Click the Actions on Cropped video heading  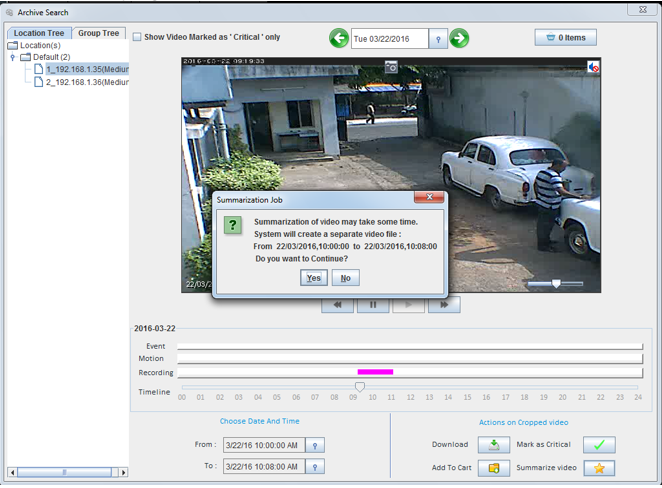tap(524, 423)
